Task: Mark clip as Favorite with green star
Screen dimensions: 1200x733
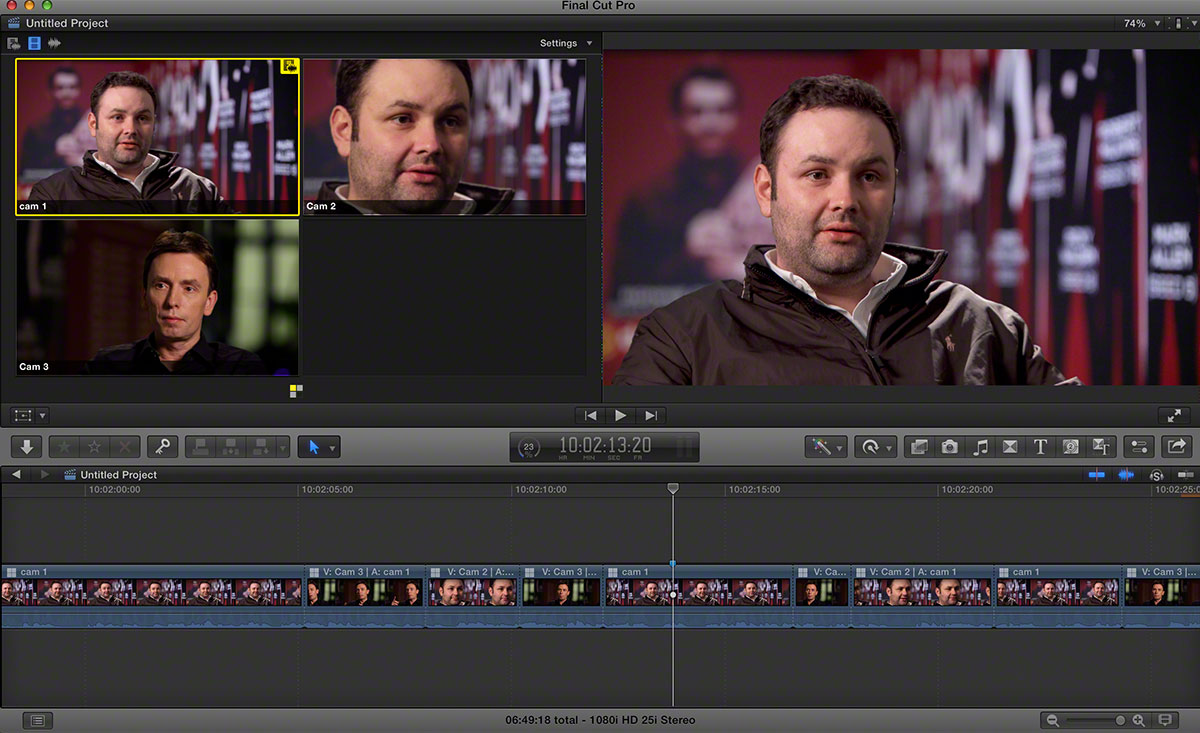Action: coord(65,447)
